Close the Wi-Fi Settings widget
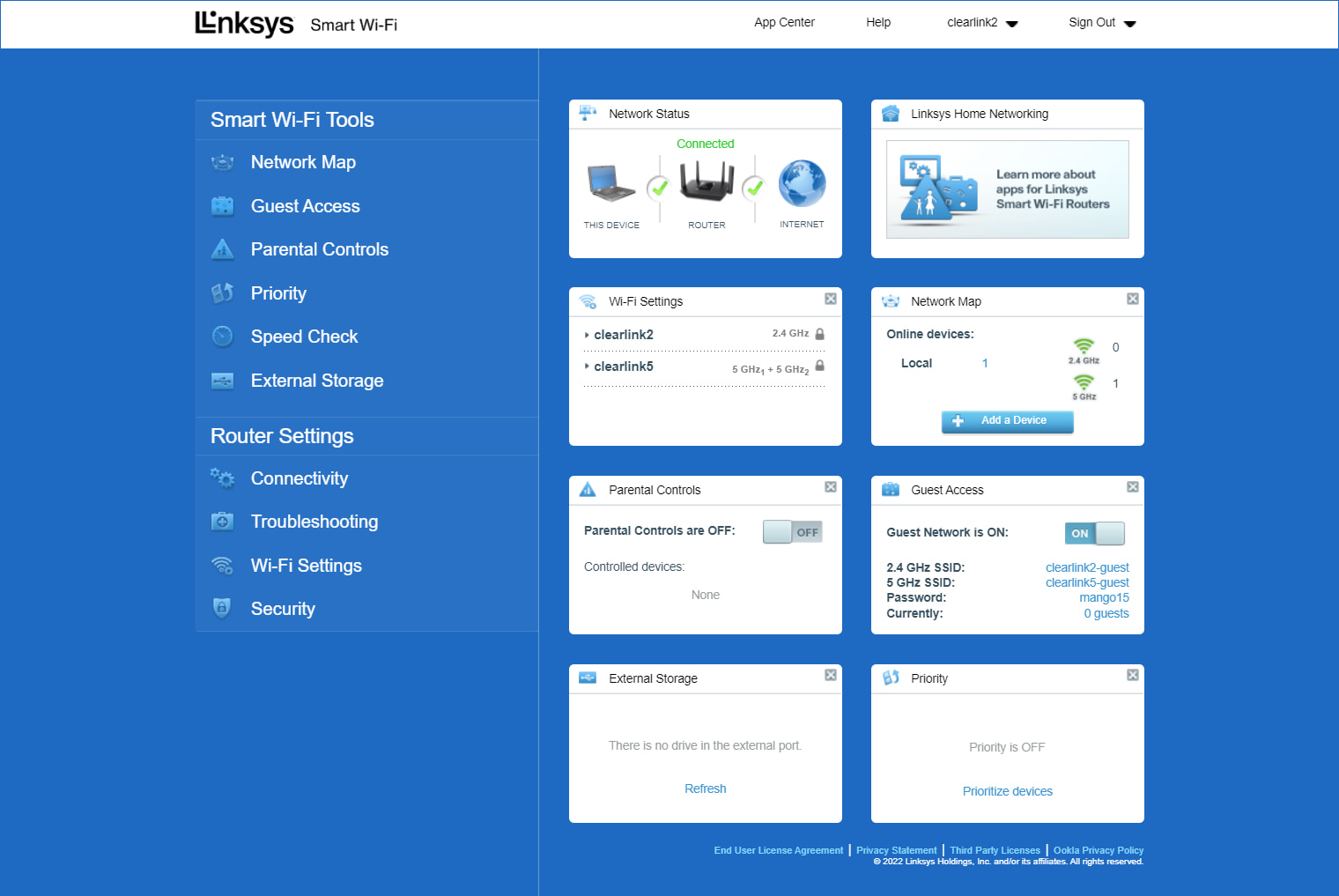 pyautogui.click(x=831, y=299)
